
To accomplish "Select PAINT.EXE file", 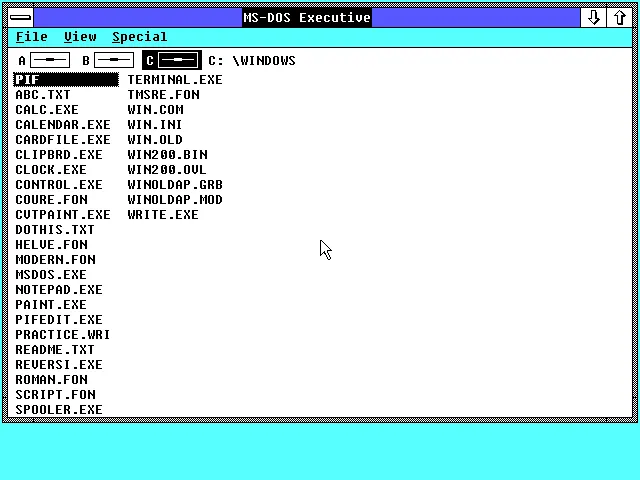I will [x=51, y=304].
